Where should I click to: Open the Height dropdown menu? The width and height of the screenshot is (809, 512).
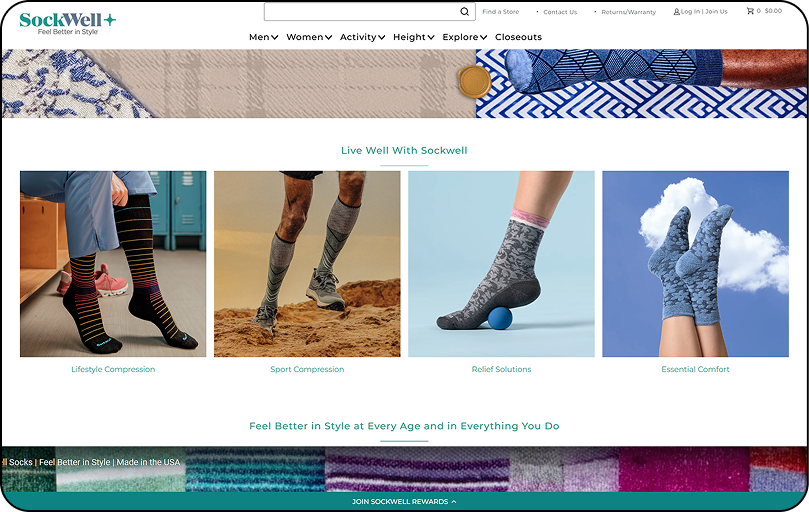tap(413, 37)
